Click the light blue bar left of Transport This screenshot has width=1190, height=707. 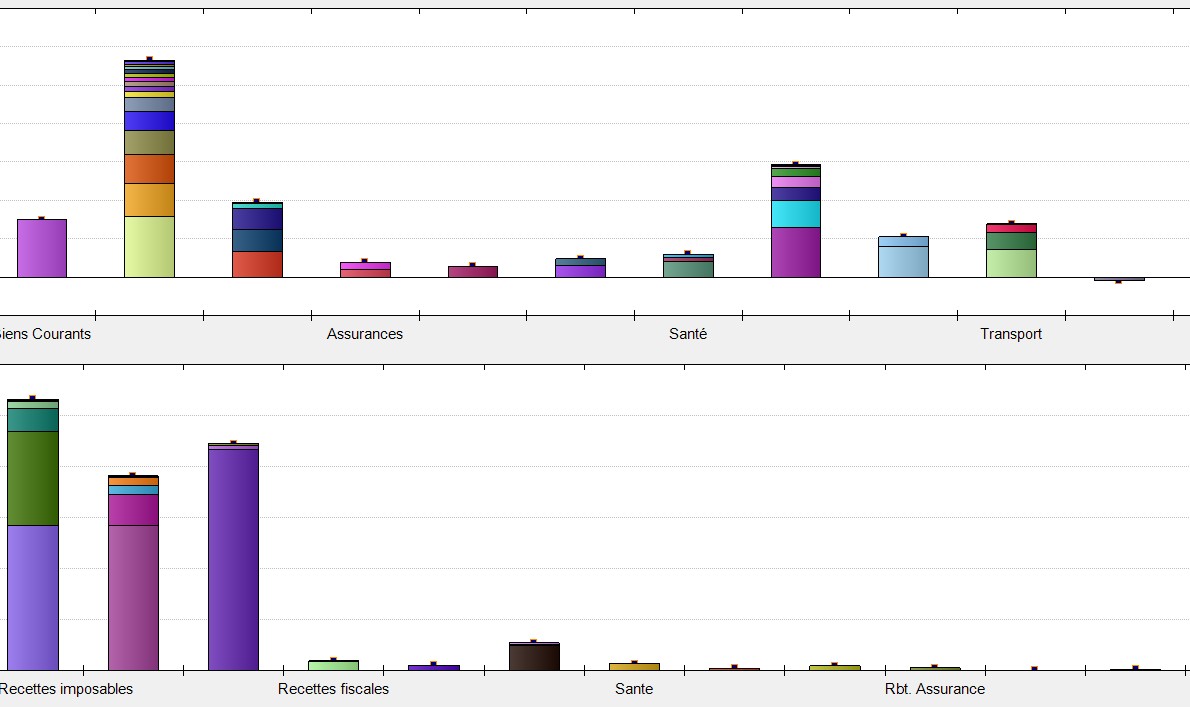(903, 257)
